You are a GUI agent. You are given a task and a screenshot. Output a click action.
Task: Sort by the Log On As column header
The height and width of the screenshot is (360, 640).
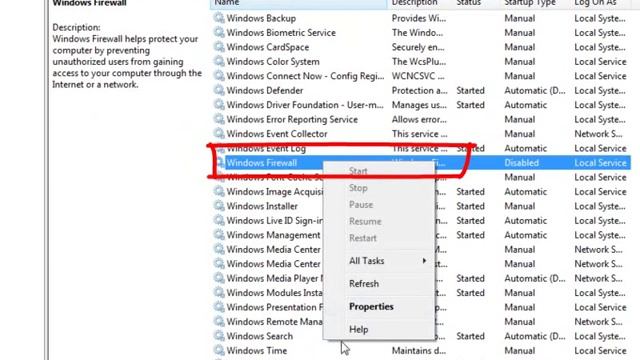tap(601, 3)
